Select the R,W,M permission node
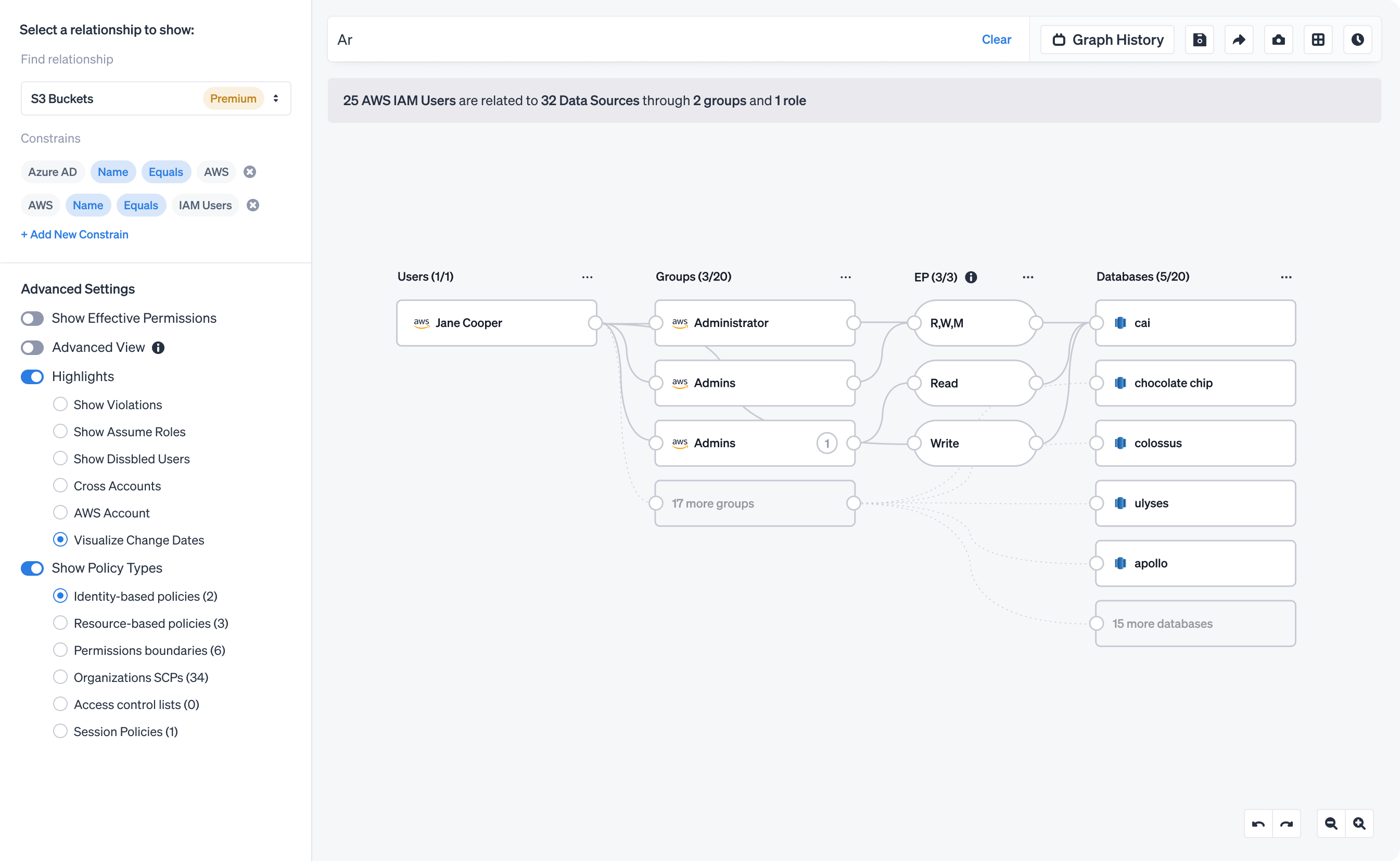The image size is (1400, 861). tap(975, 323)
